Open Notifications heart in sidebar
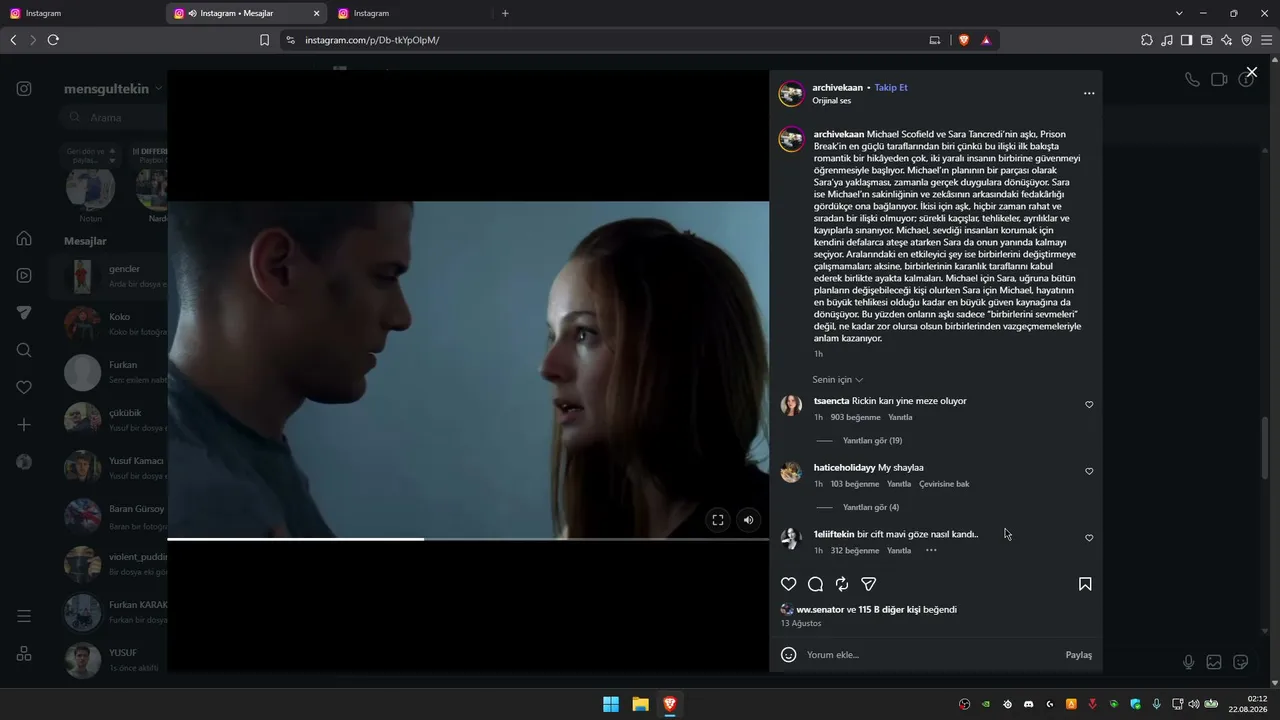This screenshot has width=1280, height=720. (24, 387)
